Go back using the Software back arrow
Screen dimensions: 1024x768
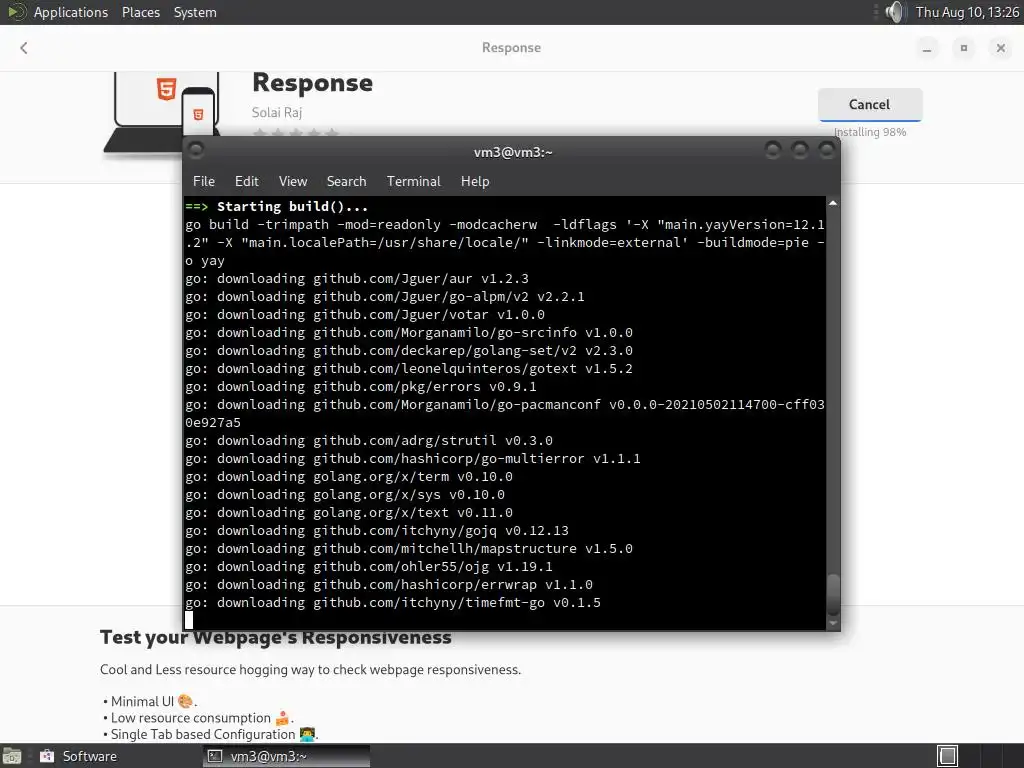click(24, 48)
